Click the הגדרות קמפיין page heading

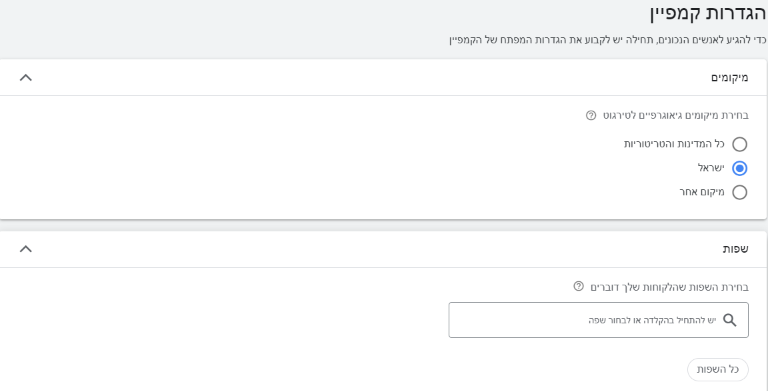coord(708,14)
